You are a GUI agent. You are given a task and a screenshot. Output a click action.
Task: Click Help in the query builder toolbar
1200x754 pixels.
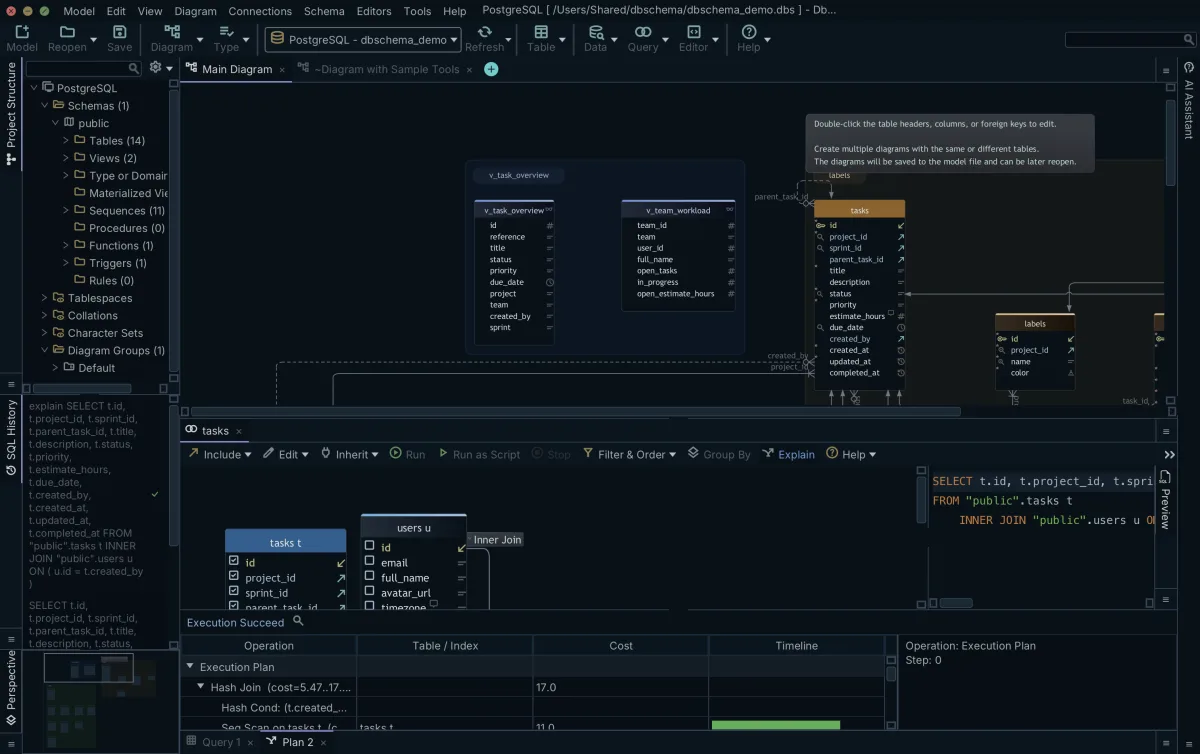(x=851, y=454)
